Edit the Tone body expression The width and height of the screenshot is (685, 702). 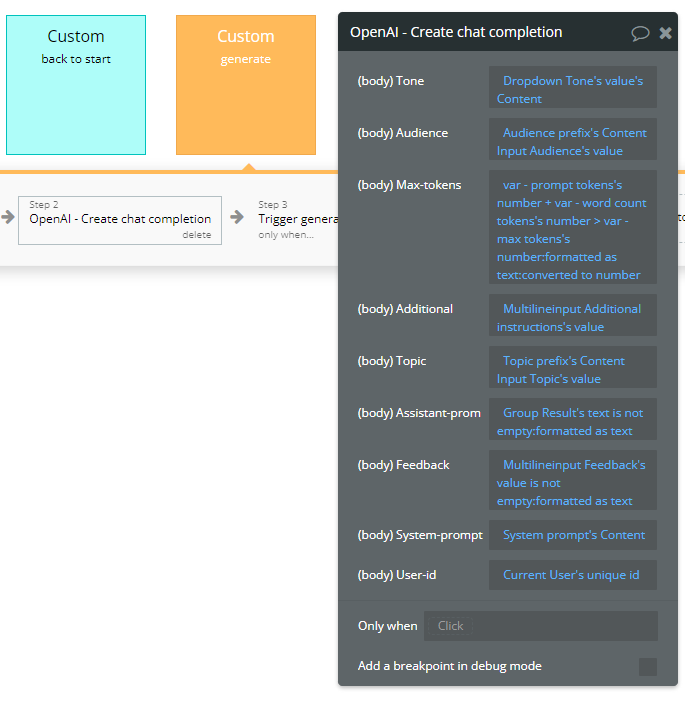pyautogui.click(x=573, y=87)
